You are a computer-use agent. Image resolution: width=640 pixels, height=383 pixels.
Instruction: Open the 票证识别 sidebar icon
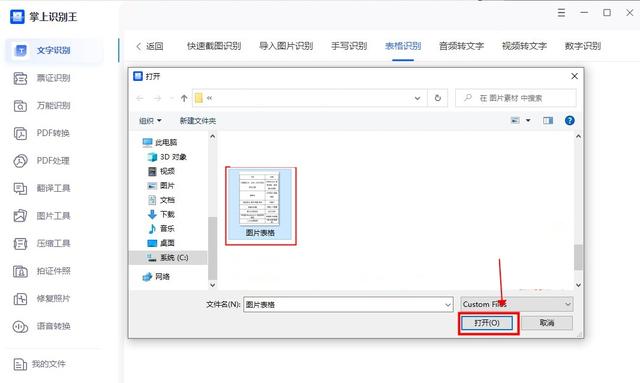click(20, 78)
